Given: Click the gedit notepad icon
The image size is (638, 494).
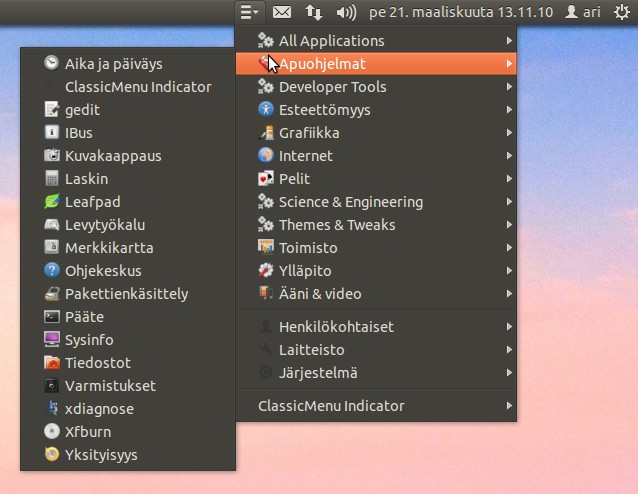Looking at the screenshot, I should point(52,109).
